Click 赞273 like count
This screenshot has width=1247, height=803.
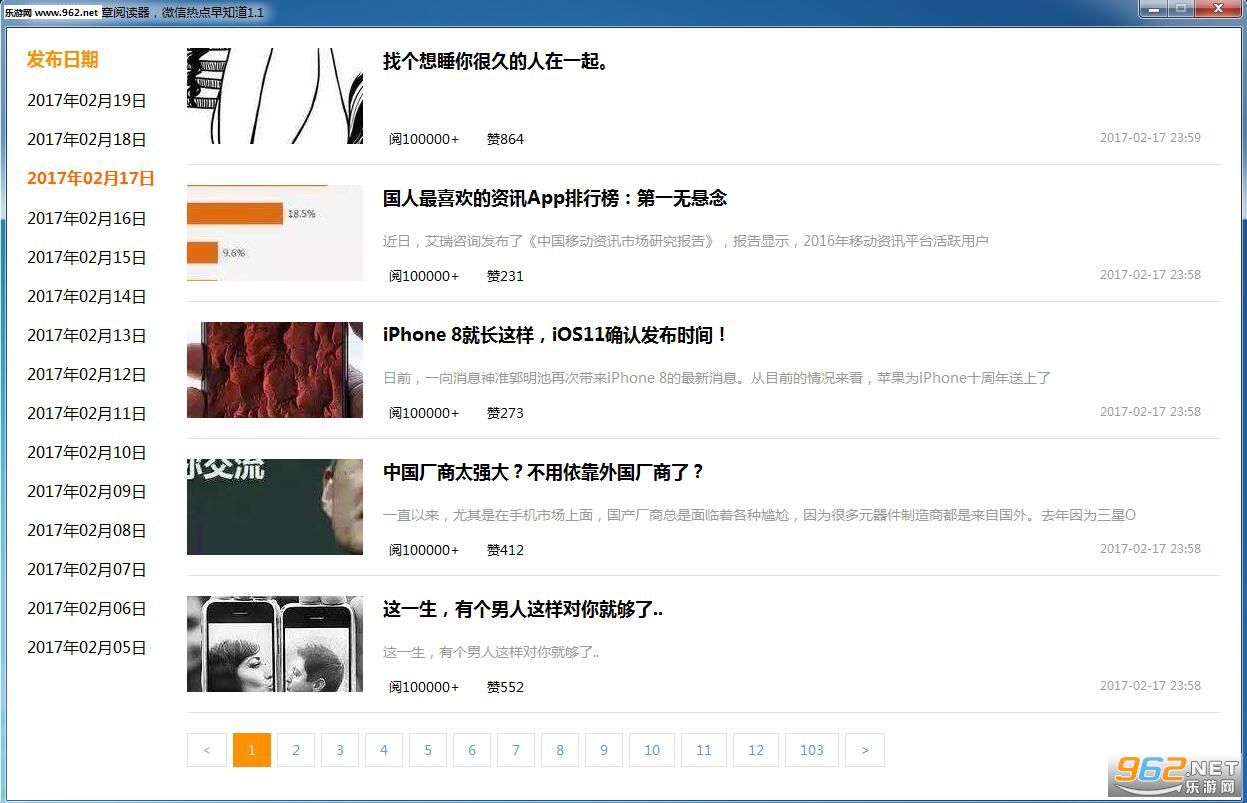click(505, 413)
